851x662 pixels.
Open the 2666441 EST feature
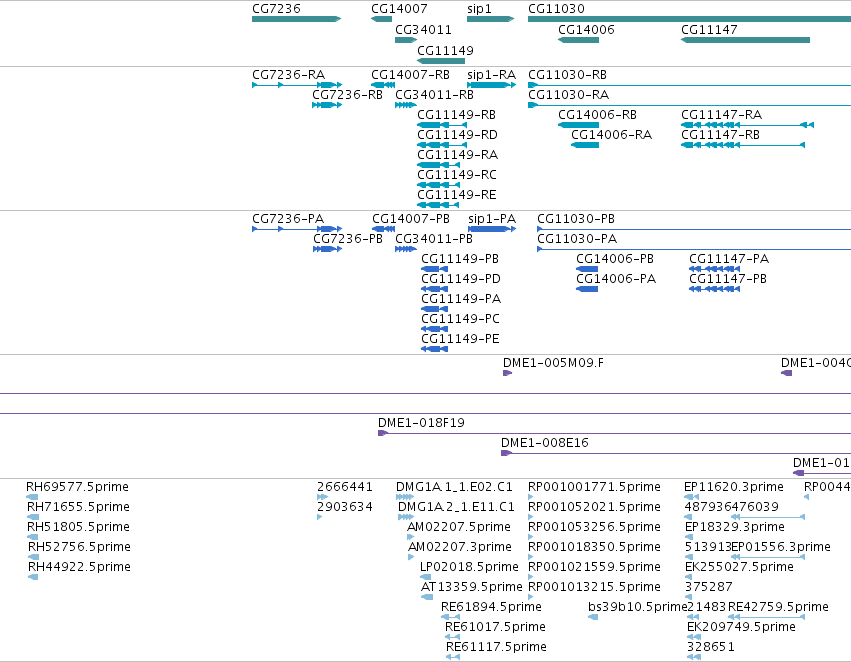pyautogui.click(x=322, y=497)
